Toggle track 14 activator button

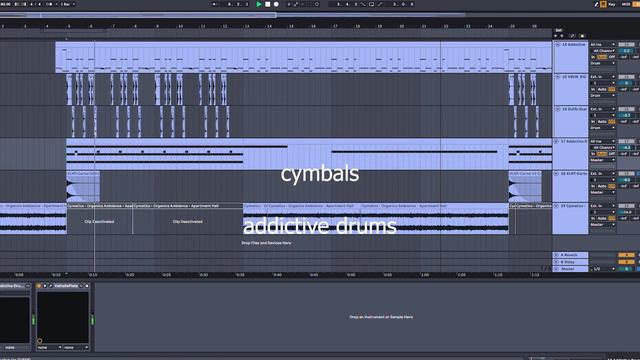click(627, 44)
